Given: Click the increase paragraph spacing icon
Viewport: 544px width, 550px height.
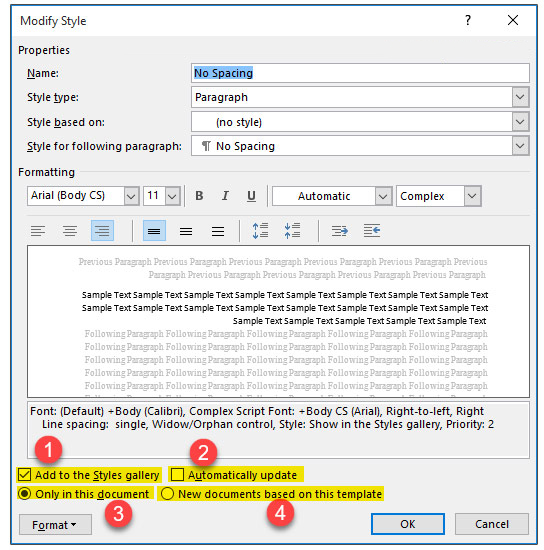Looking at the screenshot, I should (260, 231).
